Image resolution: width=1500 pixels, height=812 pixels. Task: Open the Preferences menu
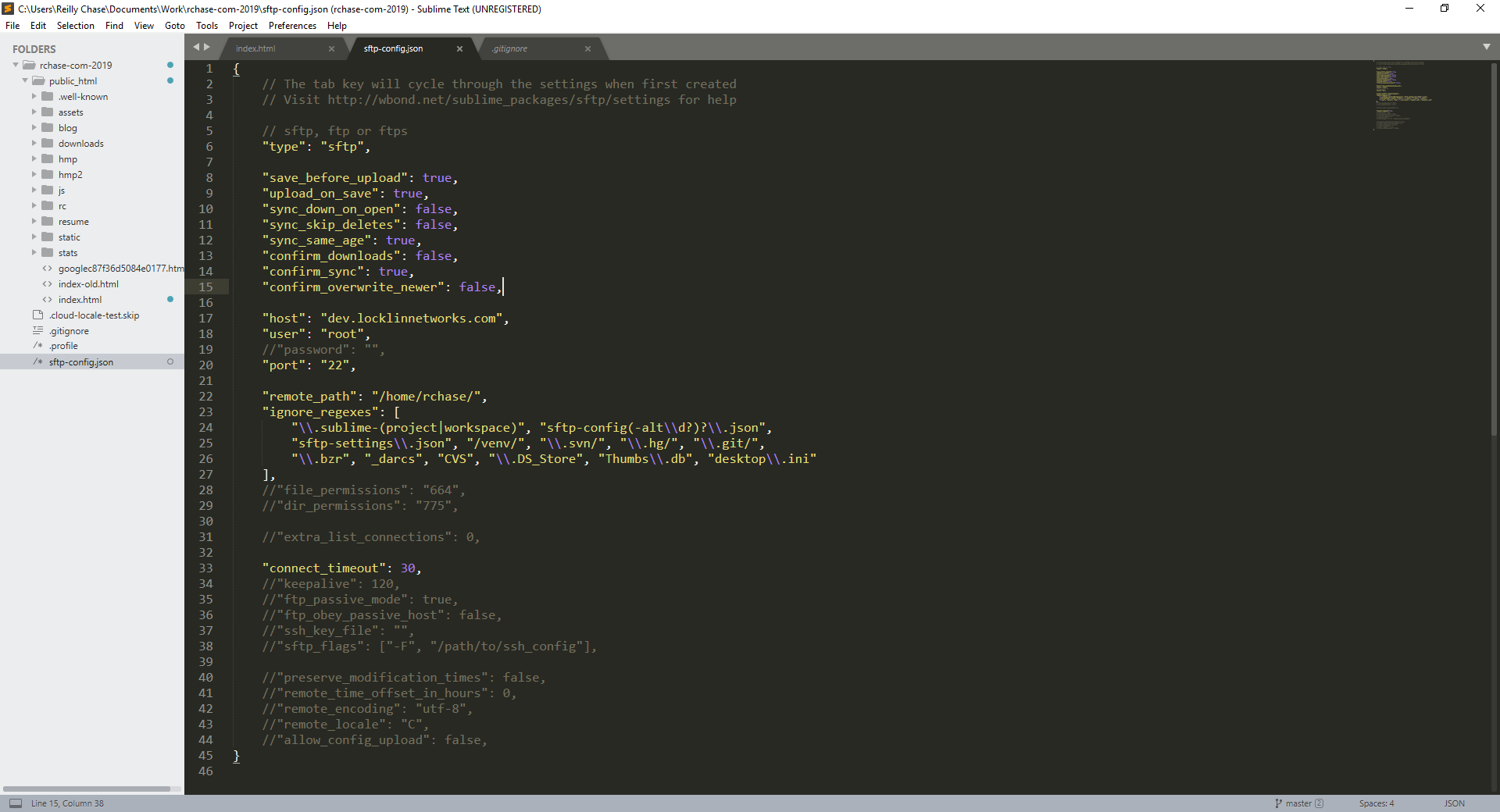click(x=292, y=26)
